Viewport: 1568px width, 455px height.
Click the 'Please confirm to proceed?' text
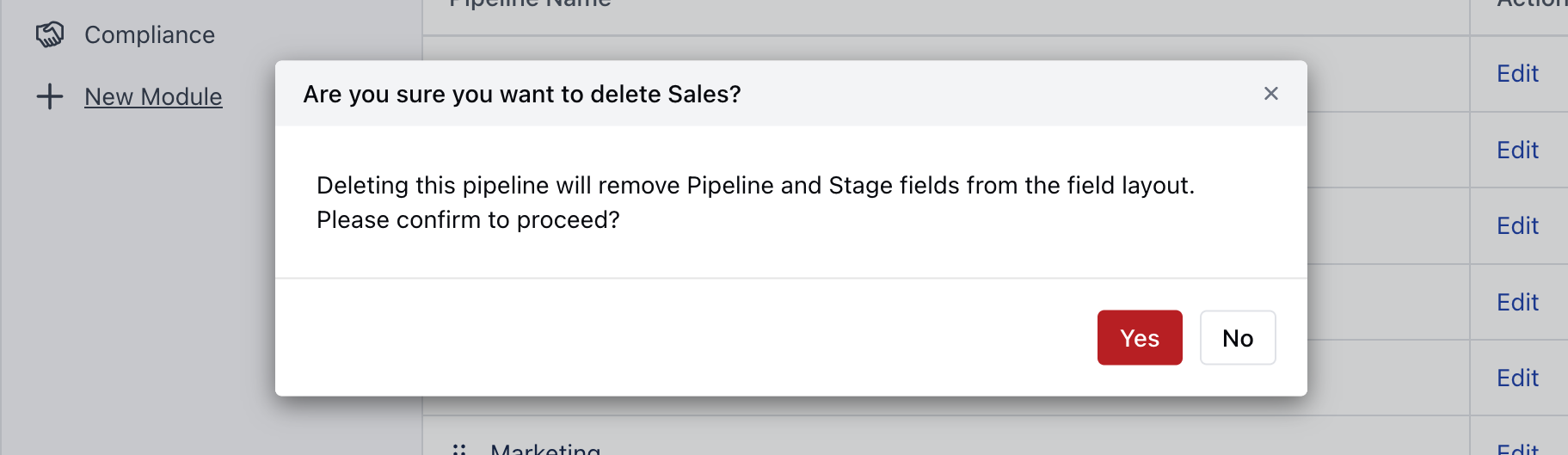coord(468,220)
